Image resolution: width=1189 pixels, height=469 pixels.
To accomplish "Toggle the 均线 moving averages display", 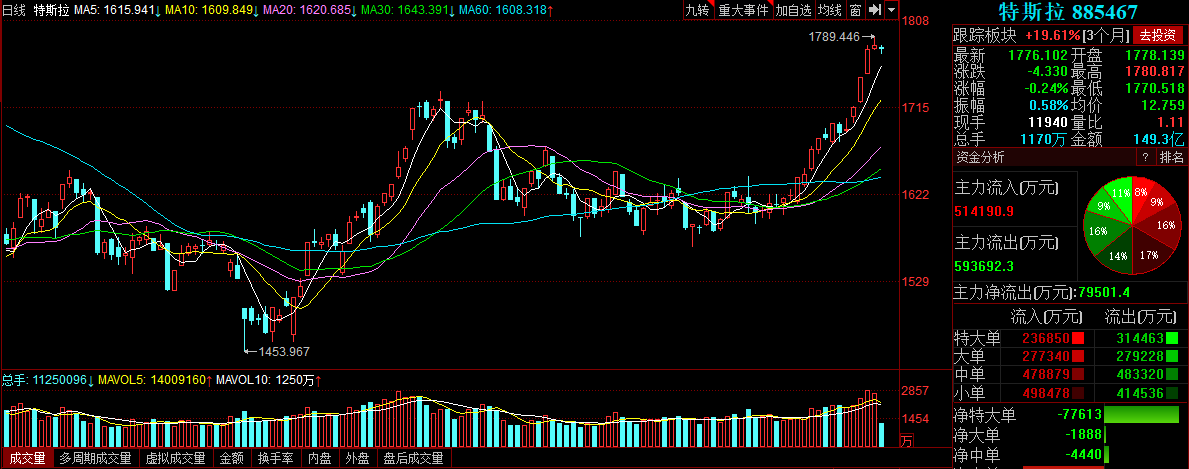I will [x=830, y=10].
